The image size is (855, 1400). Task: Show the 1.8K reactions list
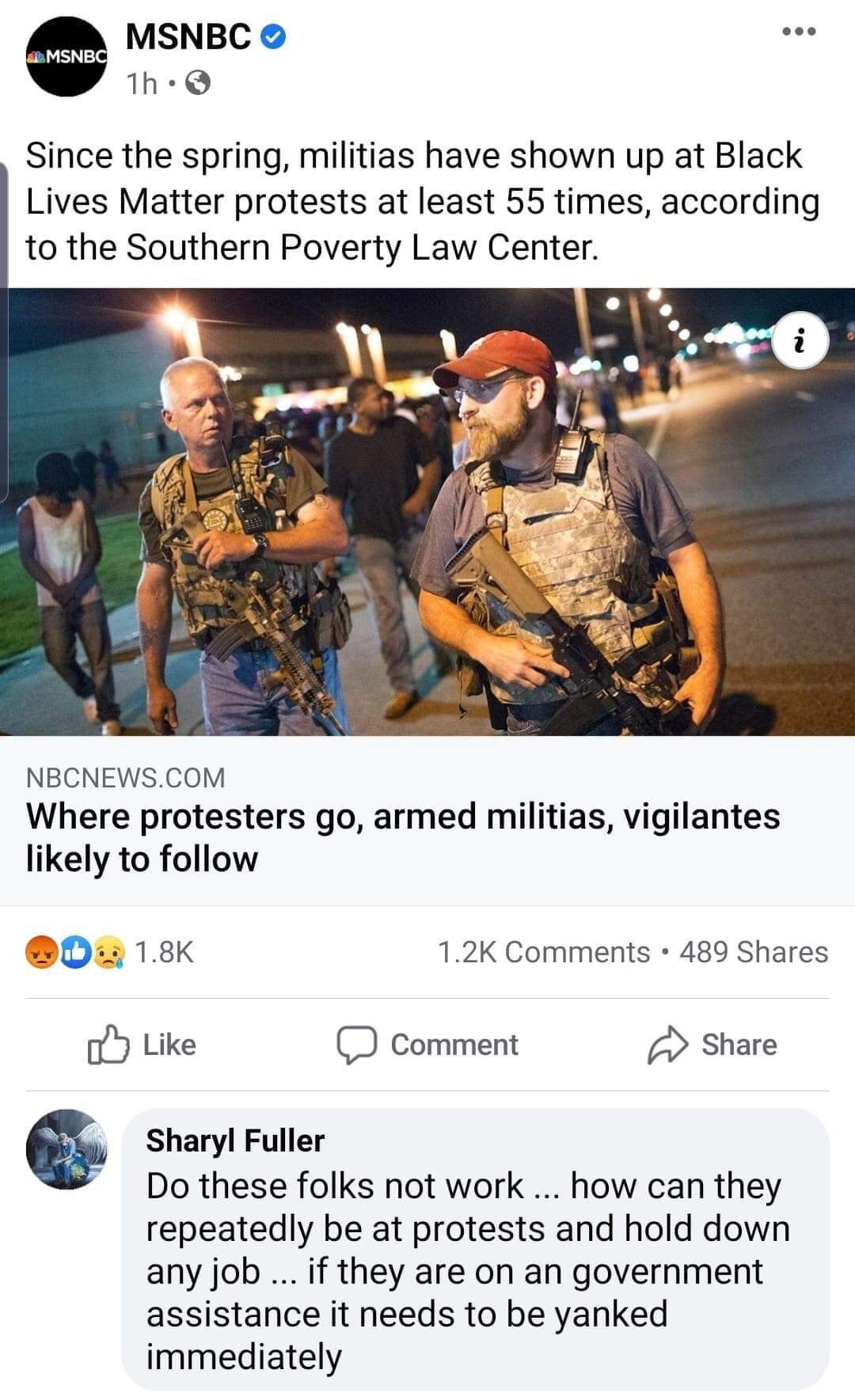coord(164,951)
